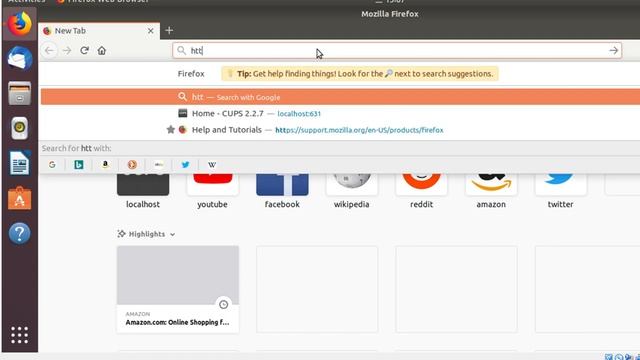This screenshot has height=360, width=640.
Task: Search htt with Amazon icon
Action: [x=105, y=164]
